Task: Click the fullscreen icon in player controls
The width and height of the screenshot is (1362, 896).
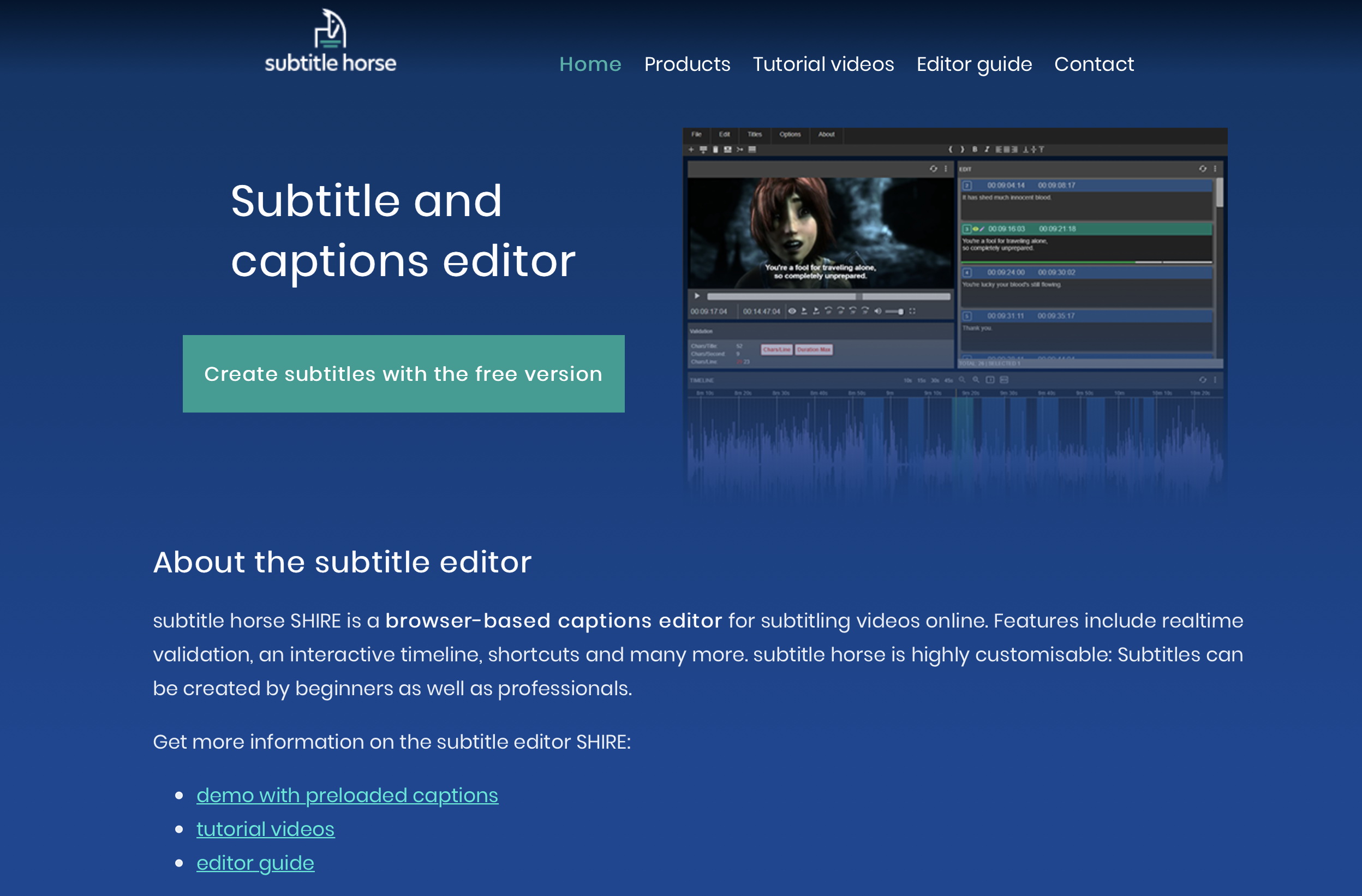Action: (x=913, y=311)
